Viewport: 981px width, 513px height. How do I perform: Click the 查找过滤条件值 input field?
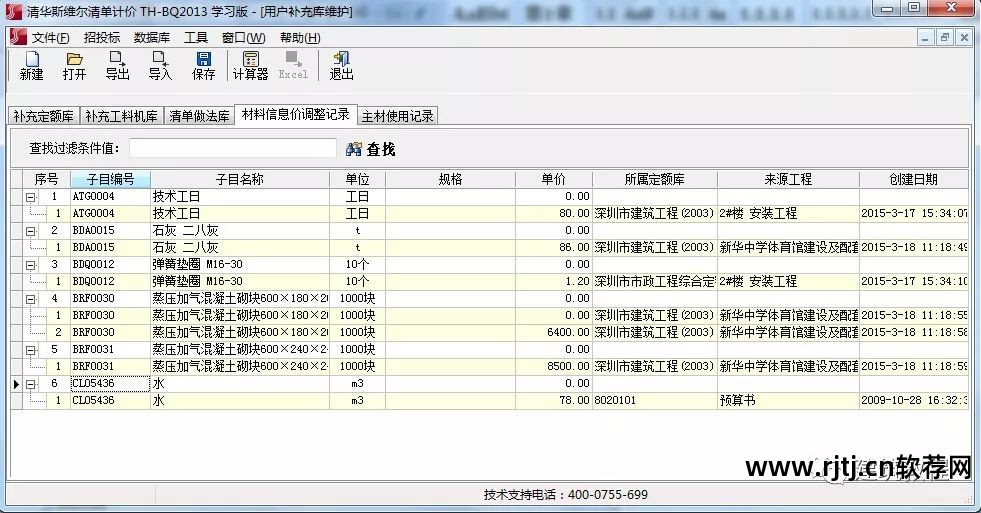(x=232, y=148)
